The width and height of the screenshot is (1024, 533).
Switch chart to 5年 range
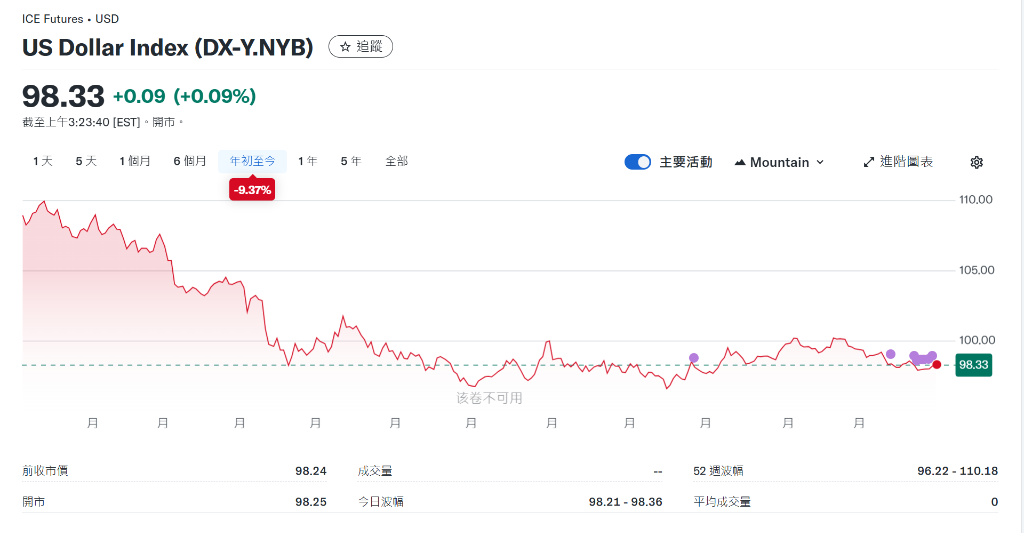tap(350, 161)
